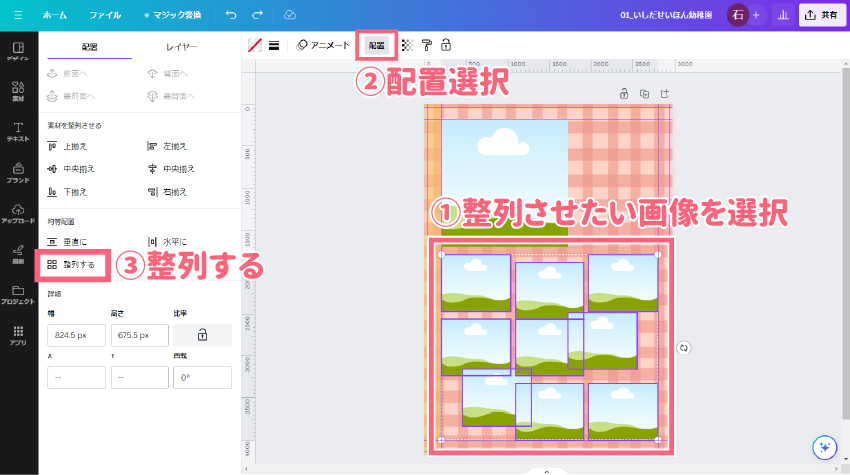
Task: Open the テキスト sidebar panel
Action: coord(18,132)
